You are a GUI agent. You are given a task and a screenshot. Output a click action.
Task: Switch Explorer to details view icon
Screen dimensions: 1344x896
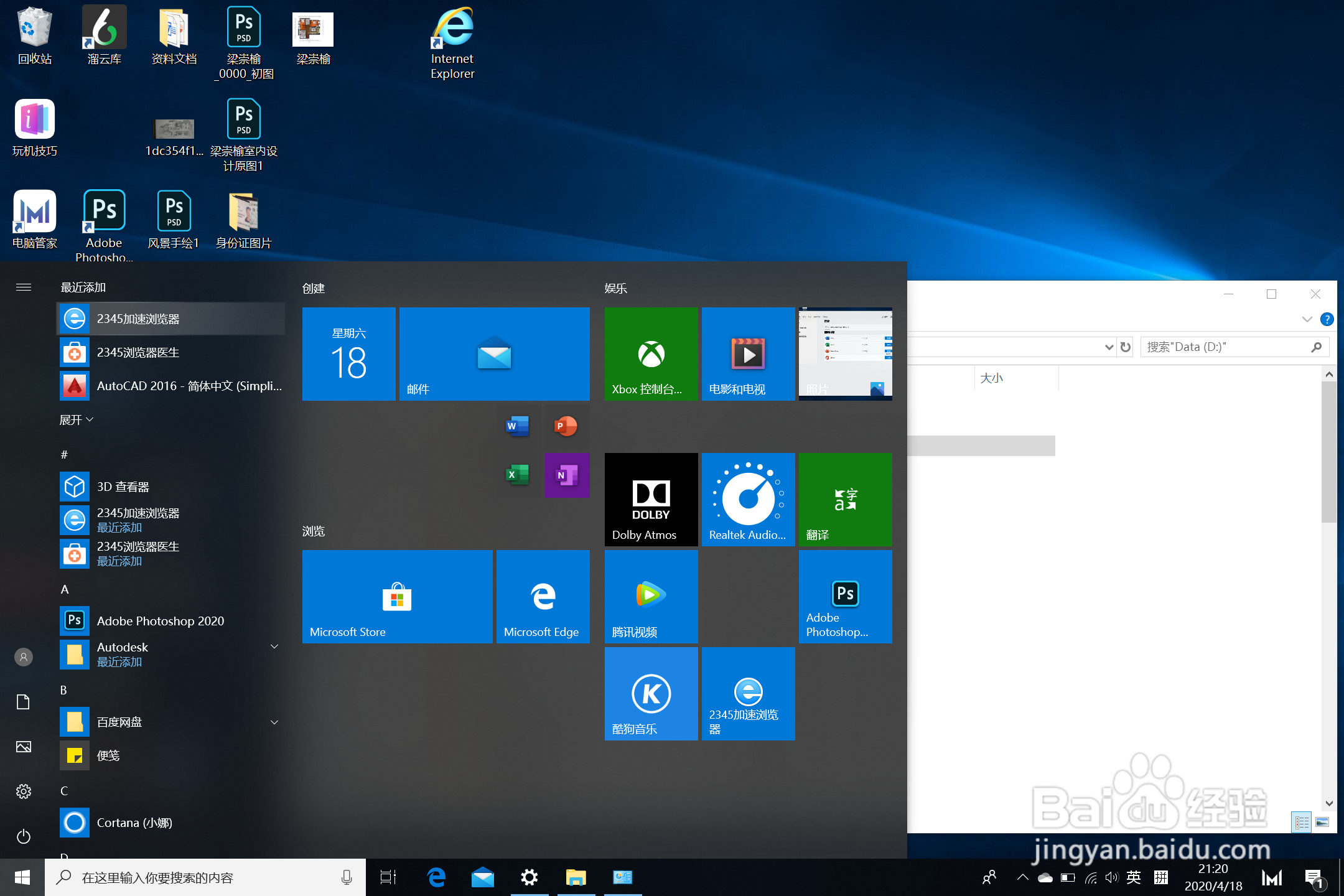(x=1302, y=823)
